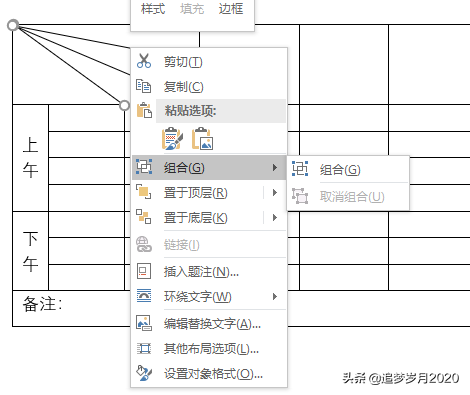The image size is (470, 395).
Task: Click the scissors Cut icon
Action: [x=144, y=61]
